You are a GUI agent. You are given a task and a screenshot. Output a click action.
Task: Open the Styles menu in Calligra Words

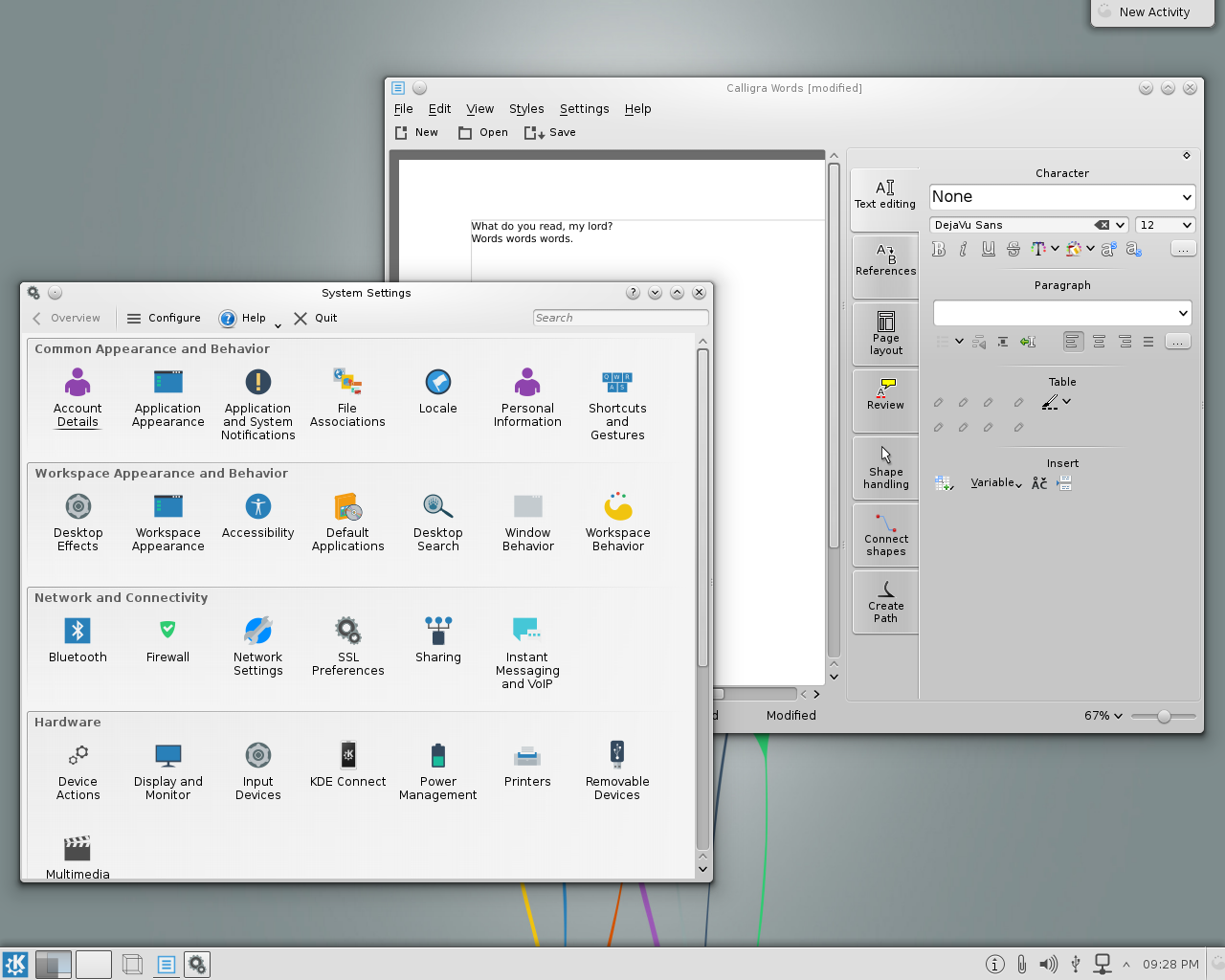(x=526, y=109)
